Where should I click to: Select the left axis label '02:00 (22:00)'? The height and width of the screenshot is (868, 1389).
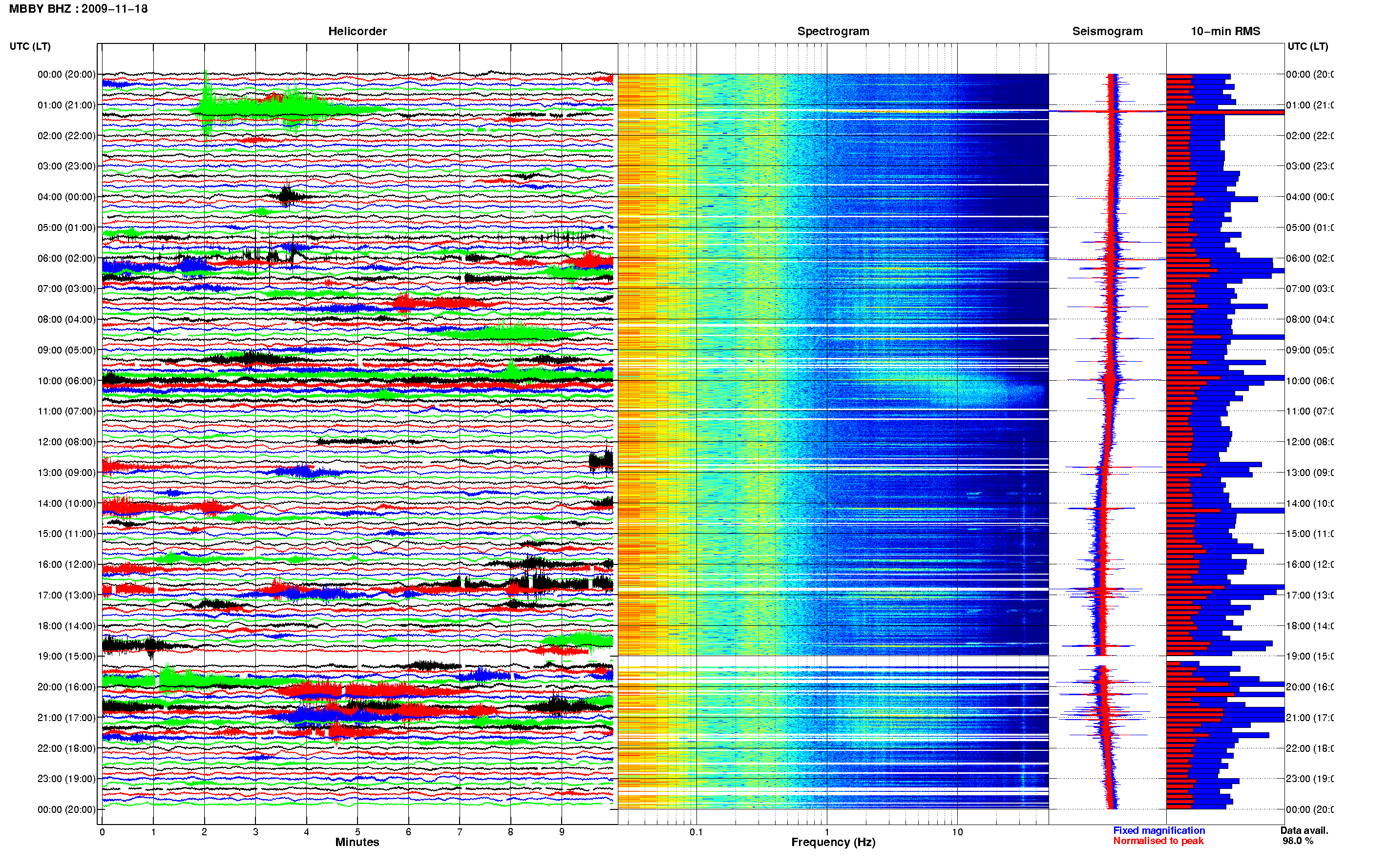pos(66,136)
